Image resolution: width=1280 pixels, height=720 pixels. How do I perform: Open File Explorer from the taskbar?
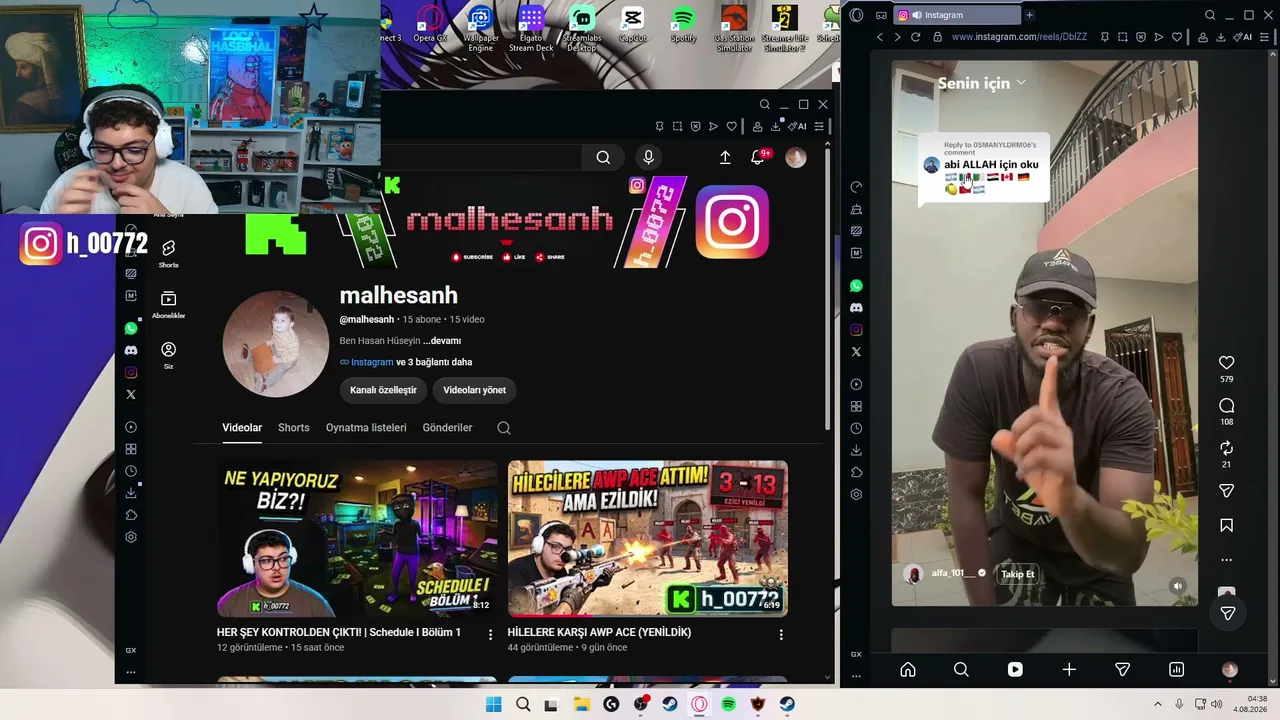(x=581, y=704)
